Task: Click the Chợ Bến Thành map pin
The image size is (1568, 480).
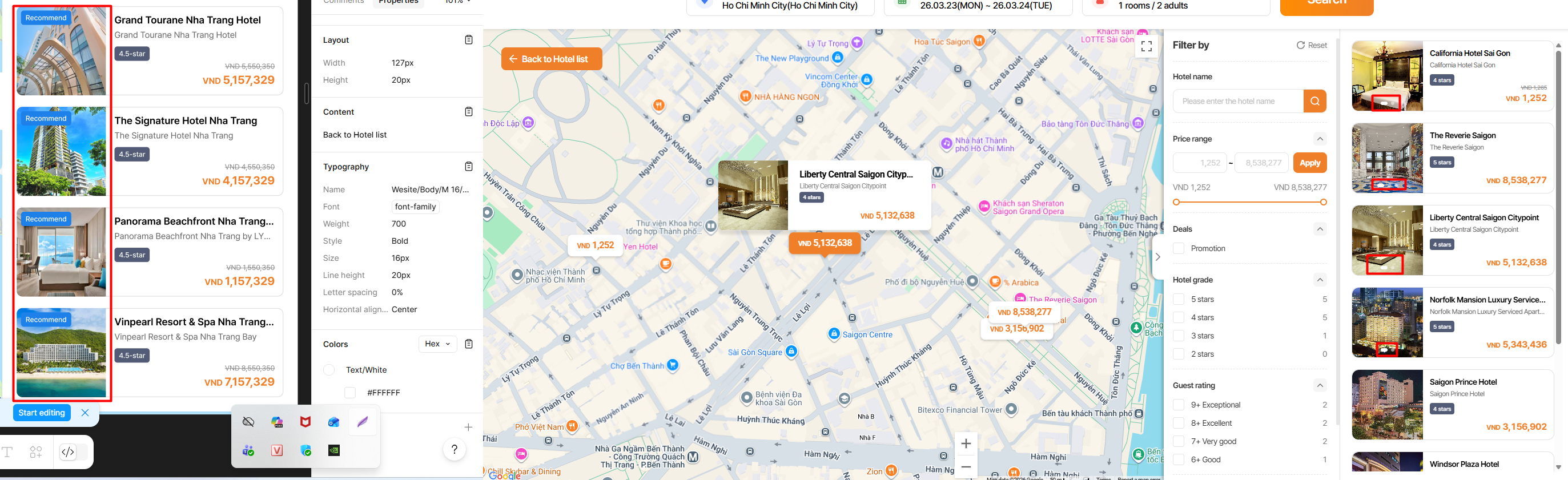Action: click(x=673, y=365)
